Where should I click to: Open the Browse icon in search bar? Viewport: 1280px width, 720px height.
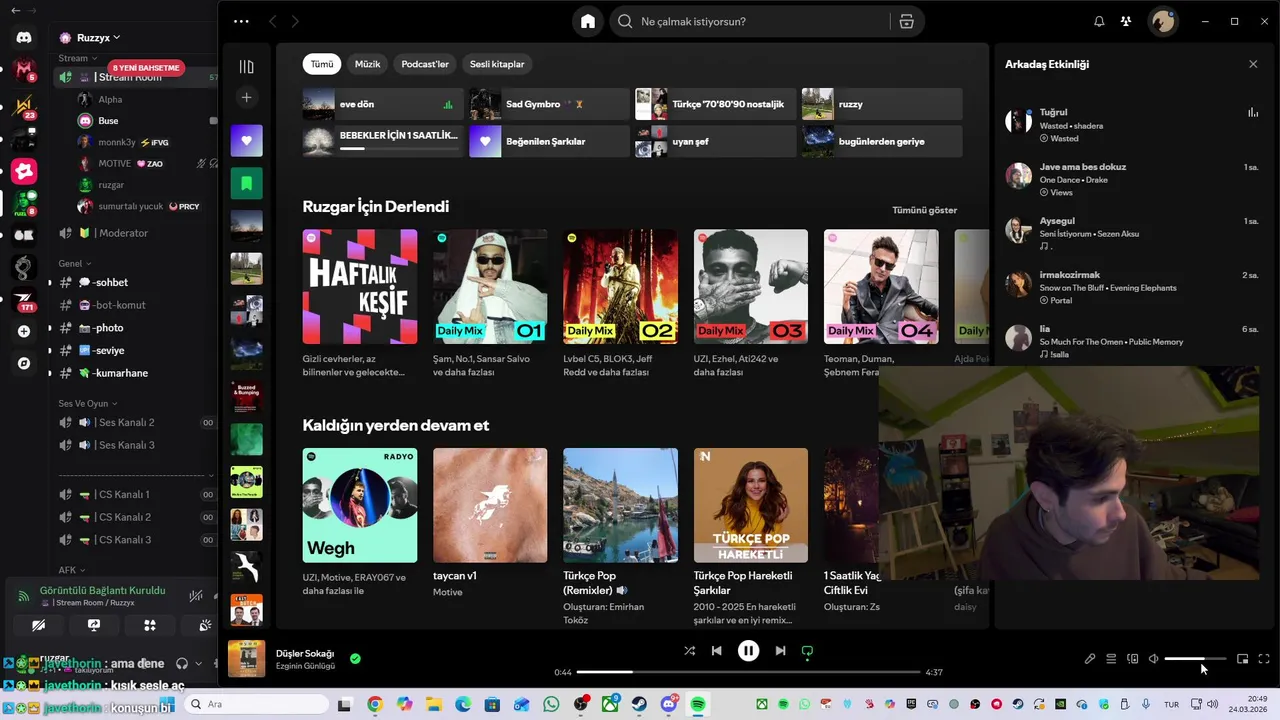pos(906,21)
